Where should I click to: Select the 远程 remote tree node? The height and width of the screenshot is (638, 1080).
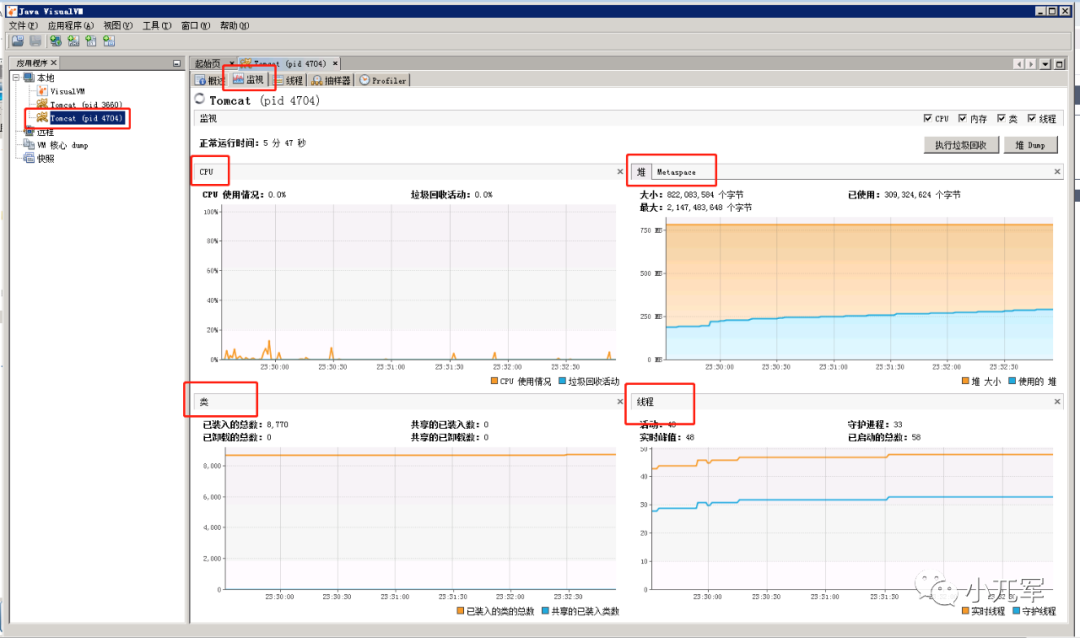pos(45,132)
